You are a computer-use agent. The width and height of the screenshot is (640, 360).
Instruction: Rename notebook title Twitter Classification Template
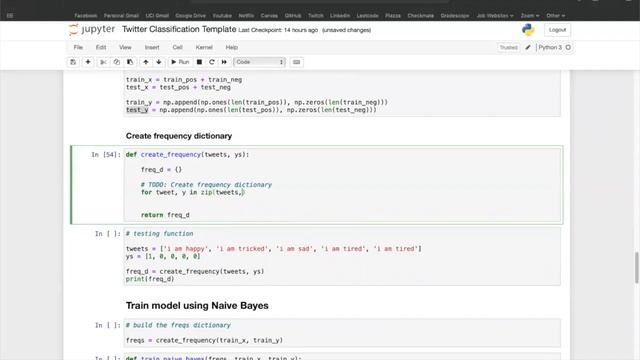(x=179, y=29)
